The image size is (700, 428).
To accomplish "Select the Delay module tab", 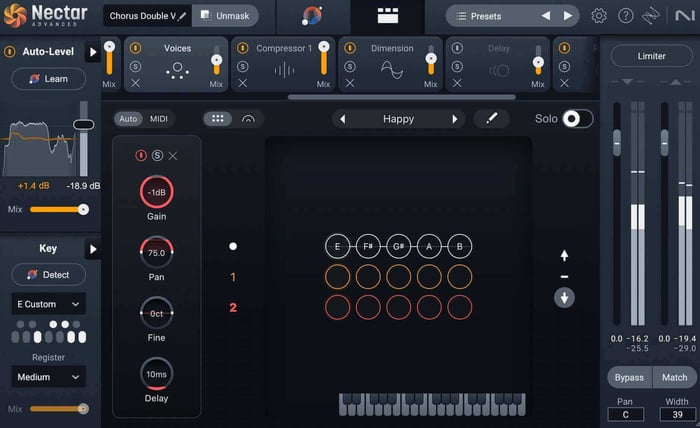I will click(498, 65).
